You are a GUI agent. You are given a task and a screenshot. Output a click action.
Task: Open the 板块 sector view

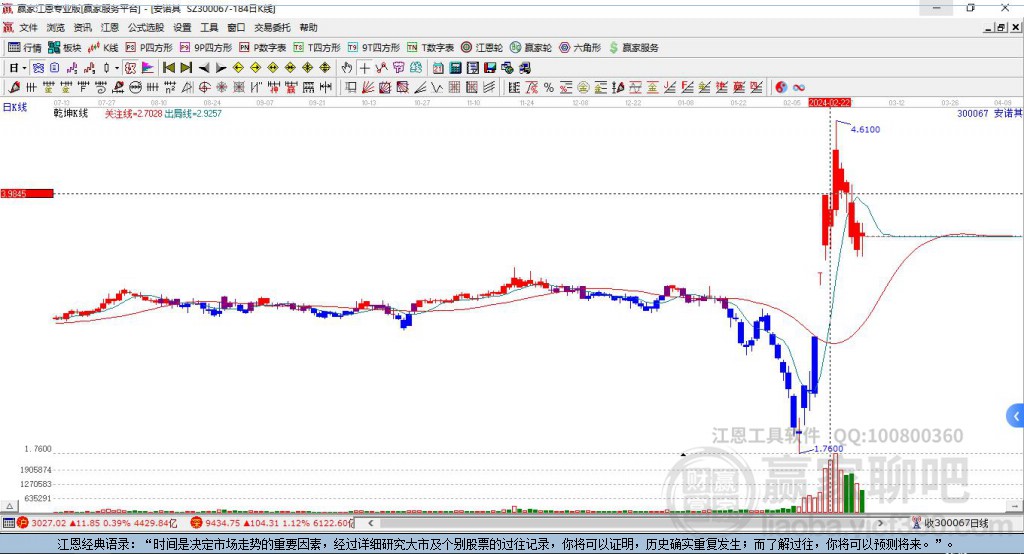pyautogui.click(x=65, y=48)
